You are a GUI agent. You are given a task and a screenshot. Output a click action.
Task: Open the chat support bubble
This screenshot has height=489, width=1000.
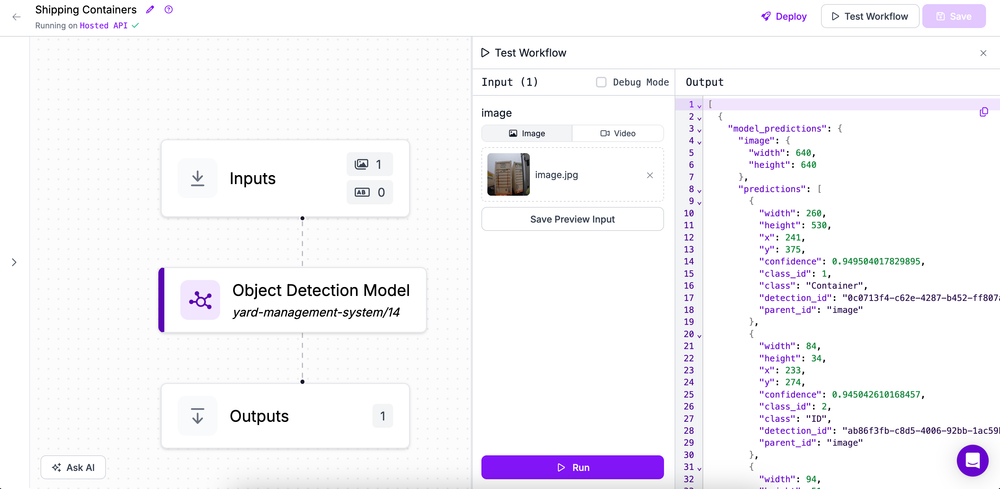click(x=972, y=460)
